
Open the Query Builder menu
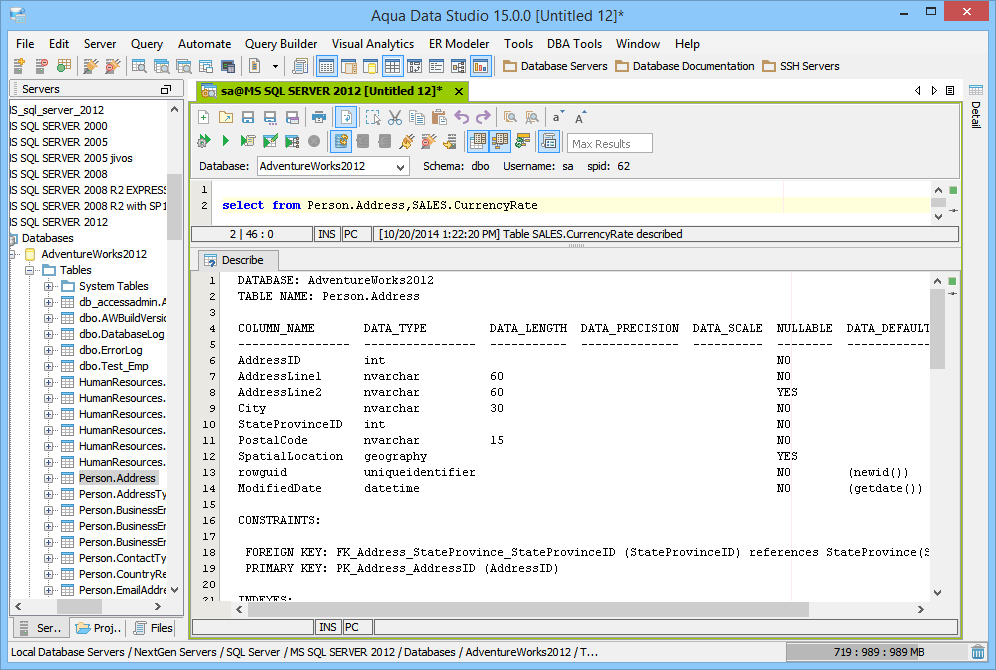[x=281, y=44]
